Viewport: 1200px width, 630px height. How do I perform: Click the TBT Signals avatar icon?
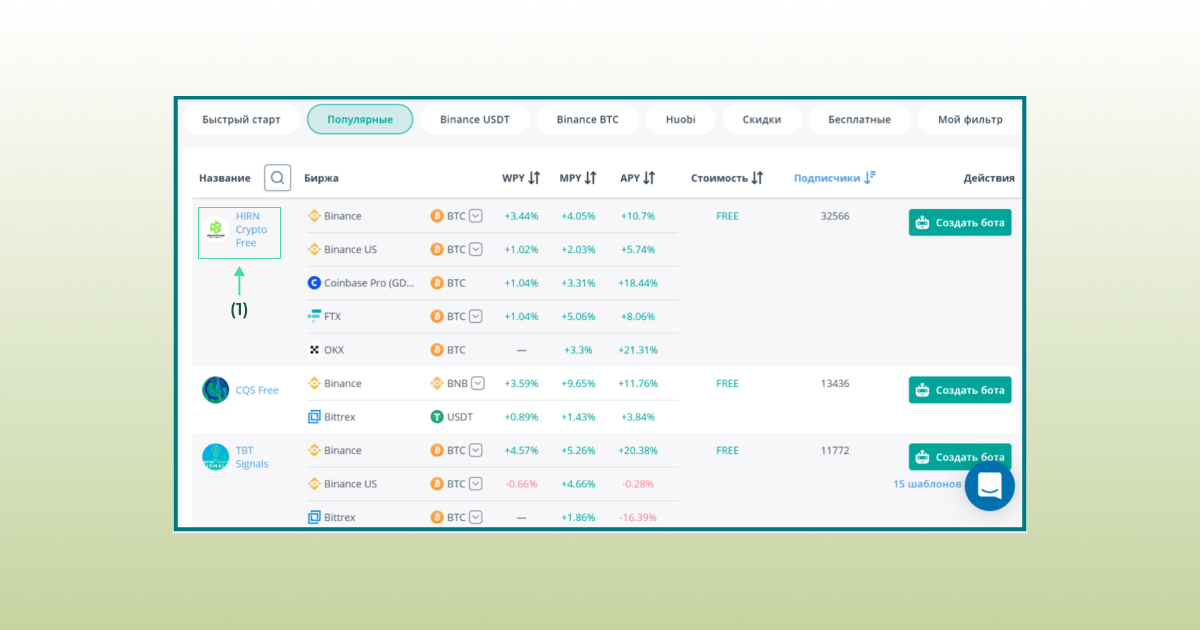(216, 457)
